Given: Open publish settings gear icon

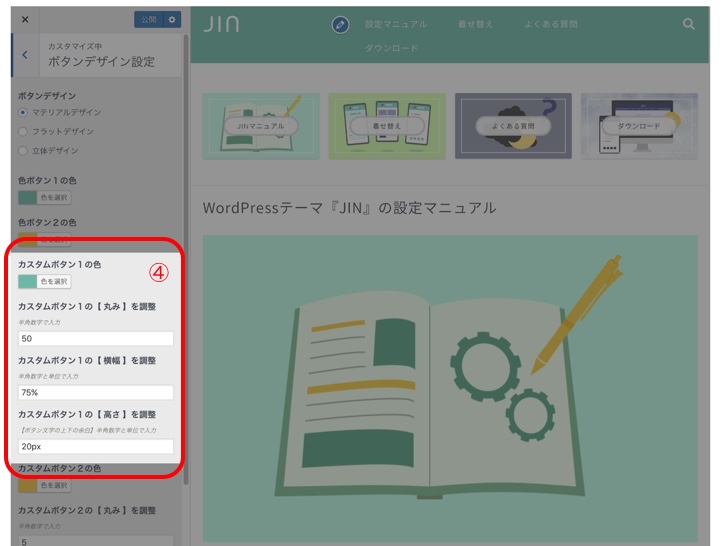Looking at the screenshot, I should point(172,20).
